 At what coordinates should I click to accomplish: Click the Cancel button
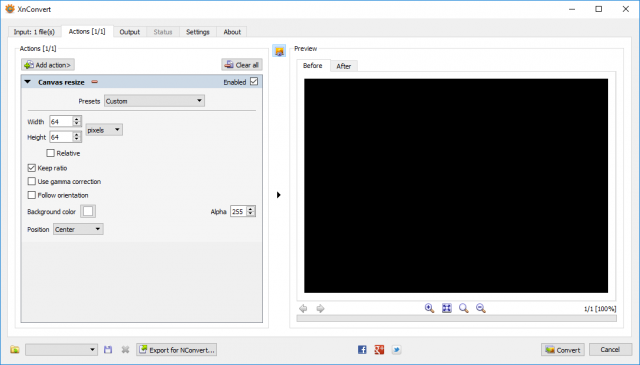610,349
